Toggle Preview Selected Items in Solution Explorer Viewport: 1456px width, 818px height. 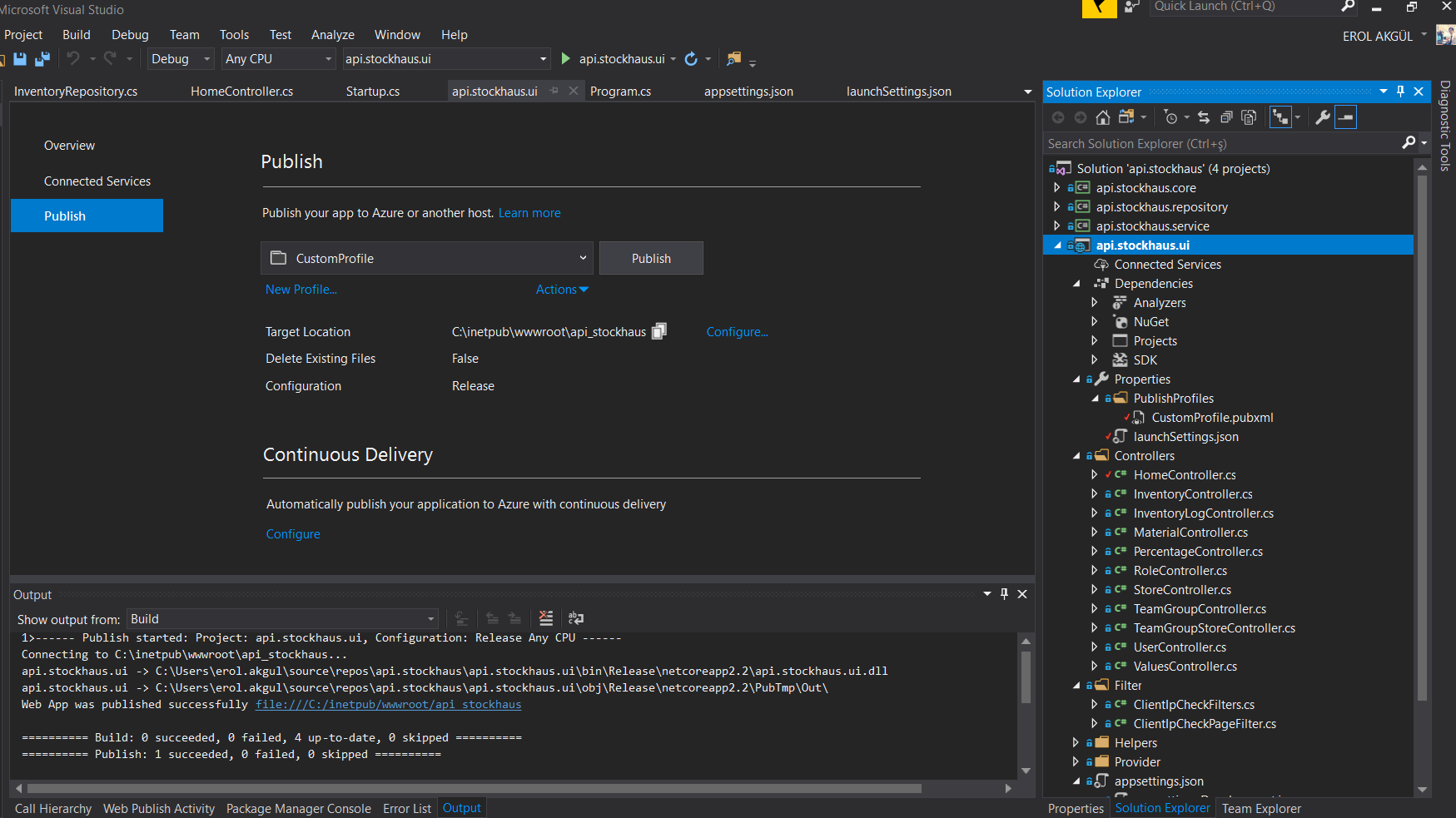1346,117
